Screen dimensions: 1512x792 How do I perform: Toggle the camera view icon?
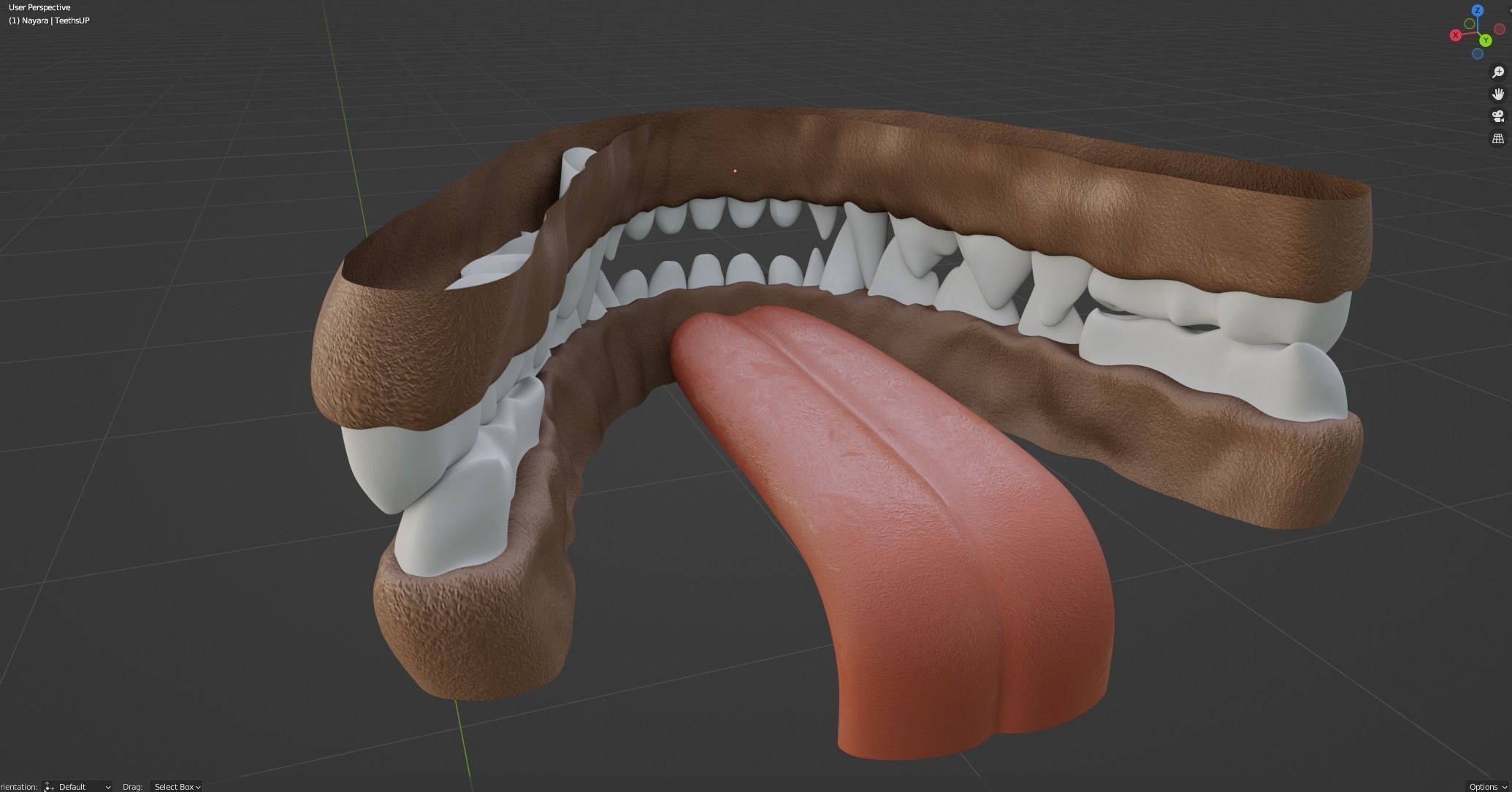(1497, 116)
